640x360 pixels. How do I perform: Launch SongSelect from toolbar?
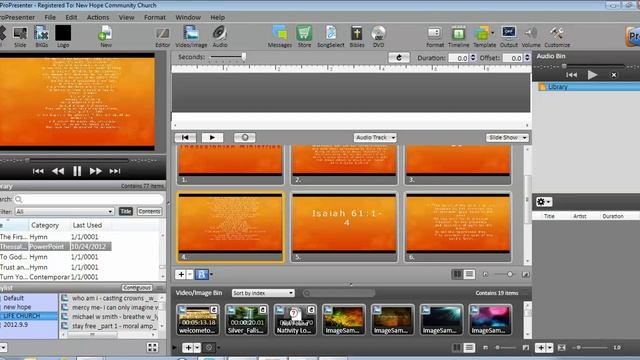point(331,36)
